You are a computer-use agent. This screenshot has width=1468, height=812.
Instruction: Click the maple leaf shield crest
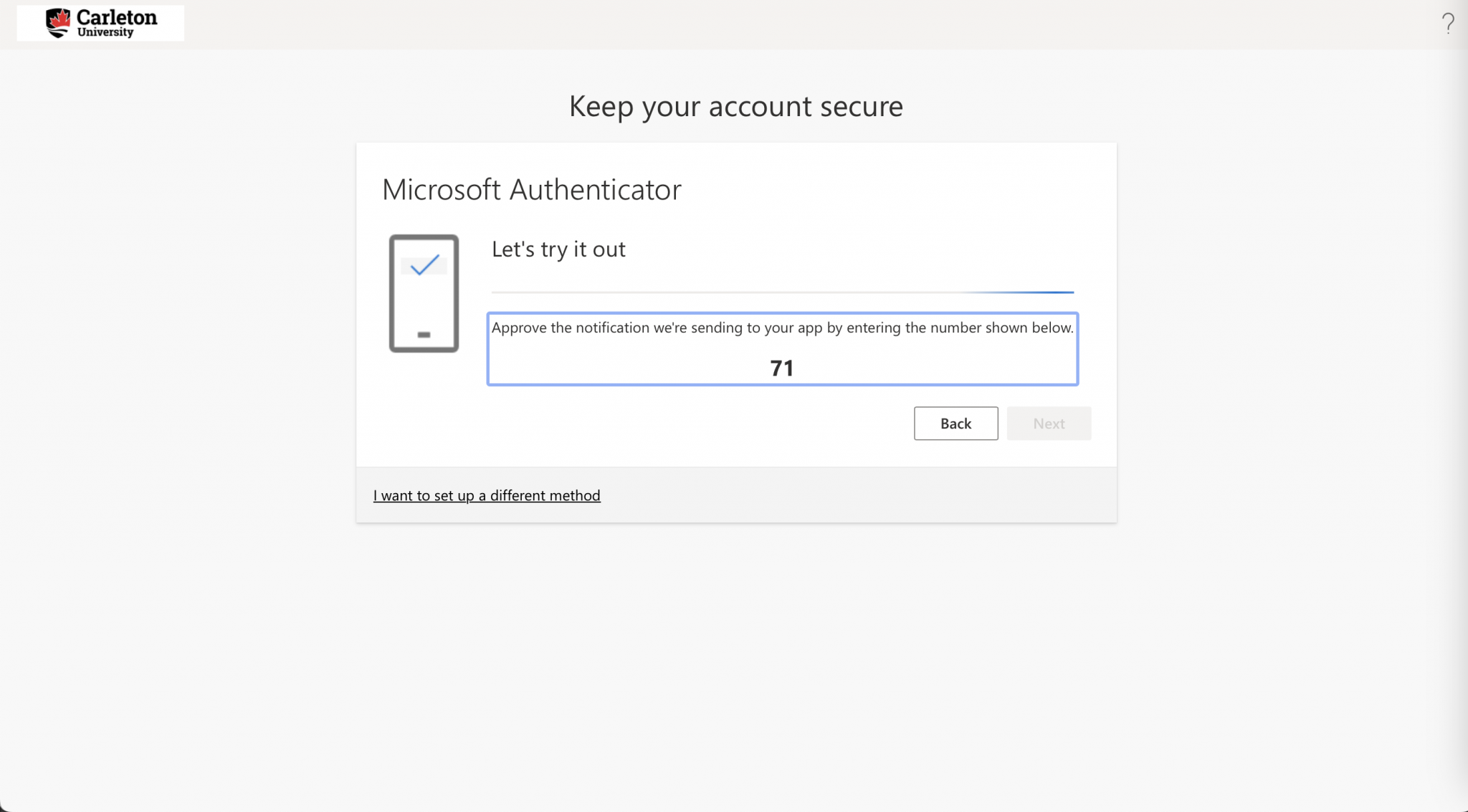[x=58, y=22]
